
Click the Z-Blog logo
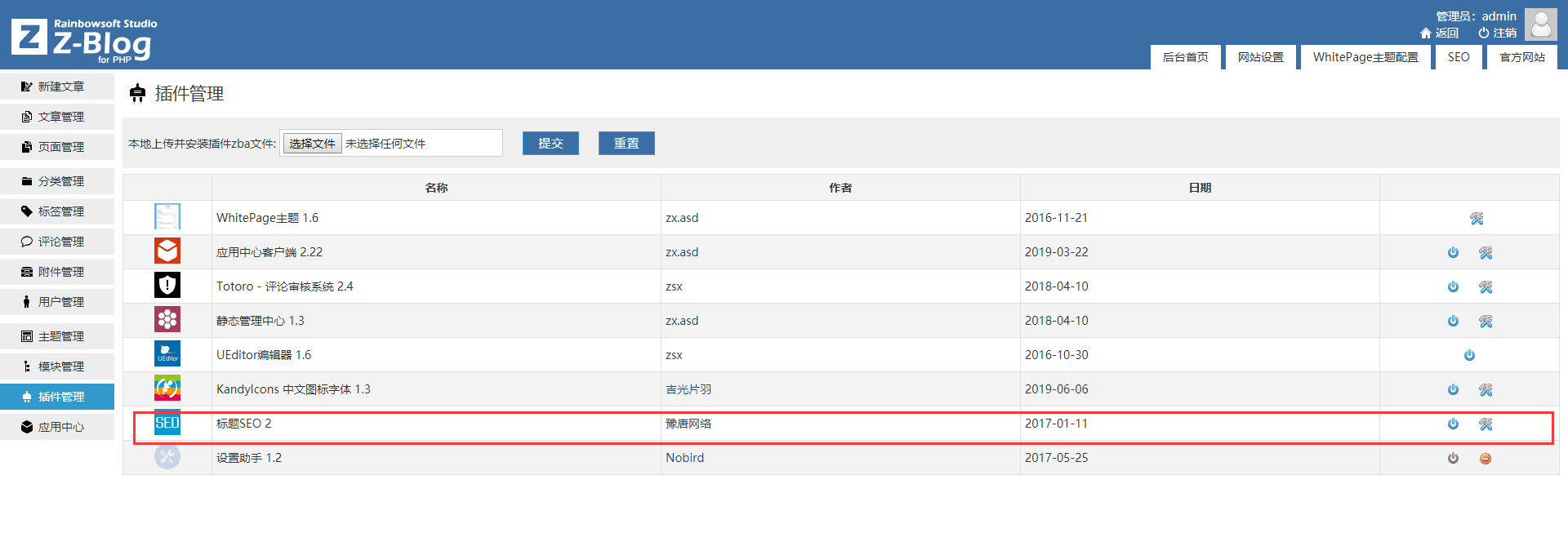click(x=84, y=39)
